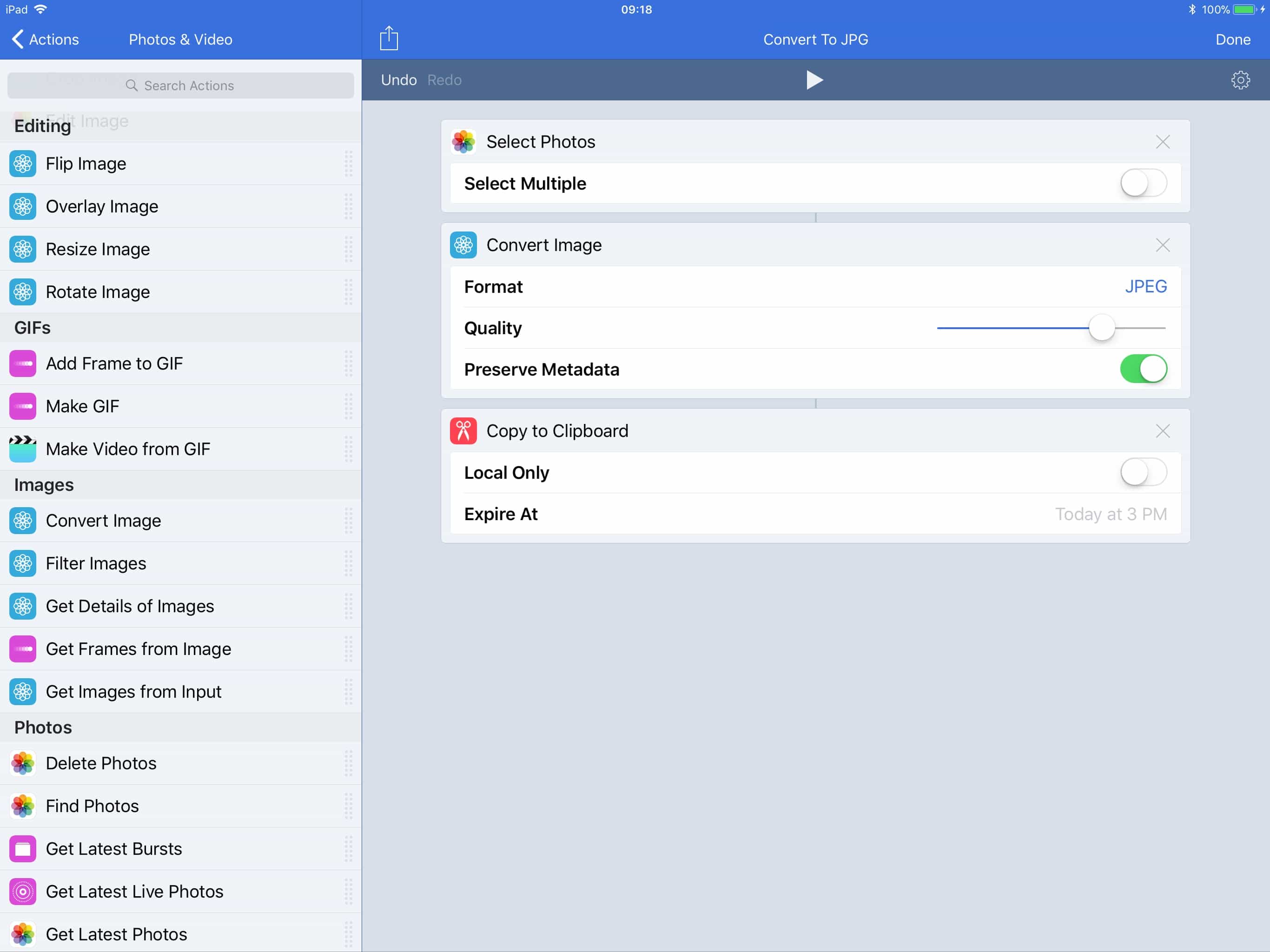Screen dimensions: 1270x952
Task: Turn off Preserve Metadata toggle
Action: pyautogui.click(x=1143, y=369)
